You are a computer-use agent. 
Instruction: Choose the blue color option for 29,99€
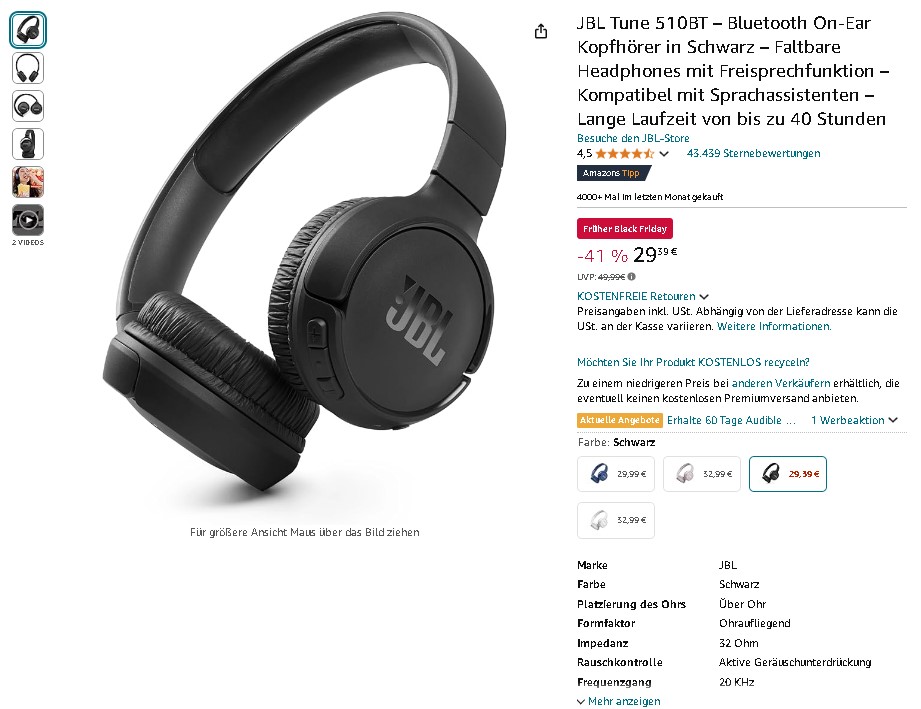click(616, 473)
